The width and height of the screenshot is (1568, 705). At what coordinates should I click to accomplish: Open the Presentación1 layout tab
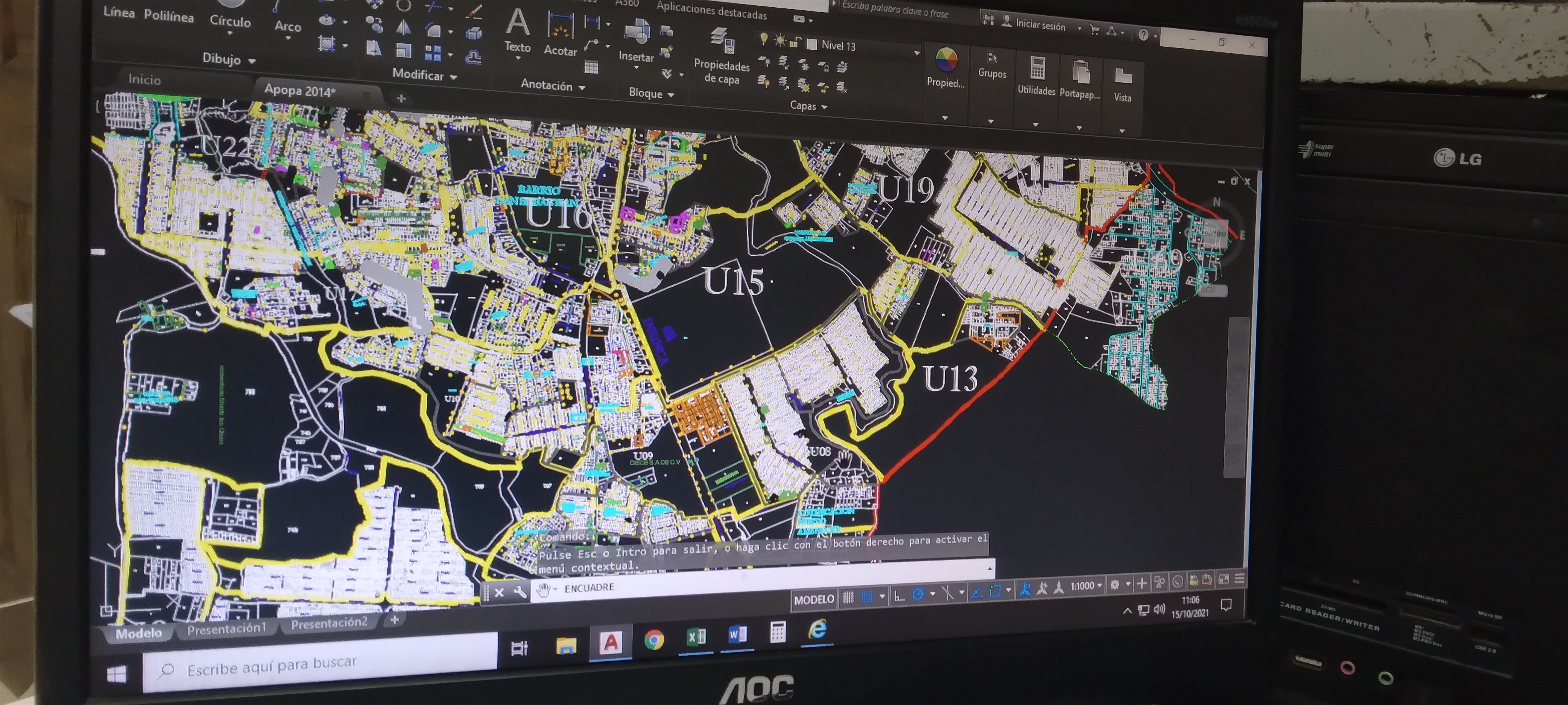[x=227, y=629]
